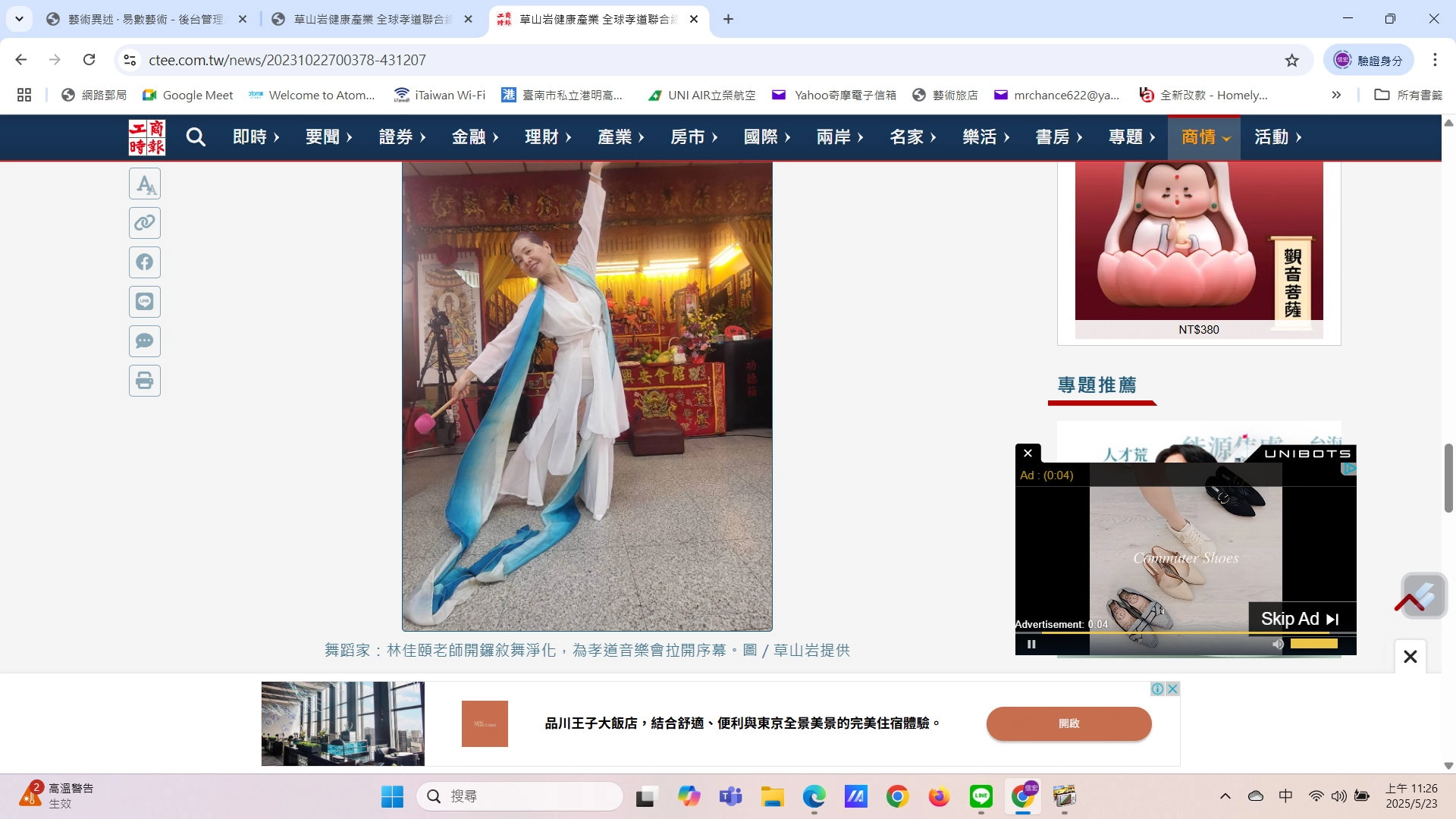Open comments with speech bubble icon
Image resolution: width=1456 pixels, height=819 pixels.
coord(144,341)
